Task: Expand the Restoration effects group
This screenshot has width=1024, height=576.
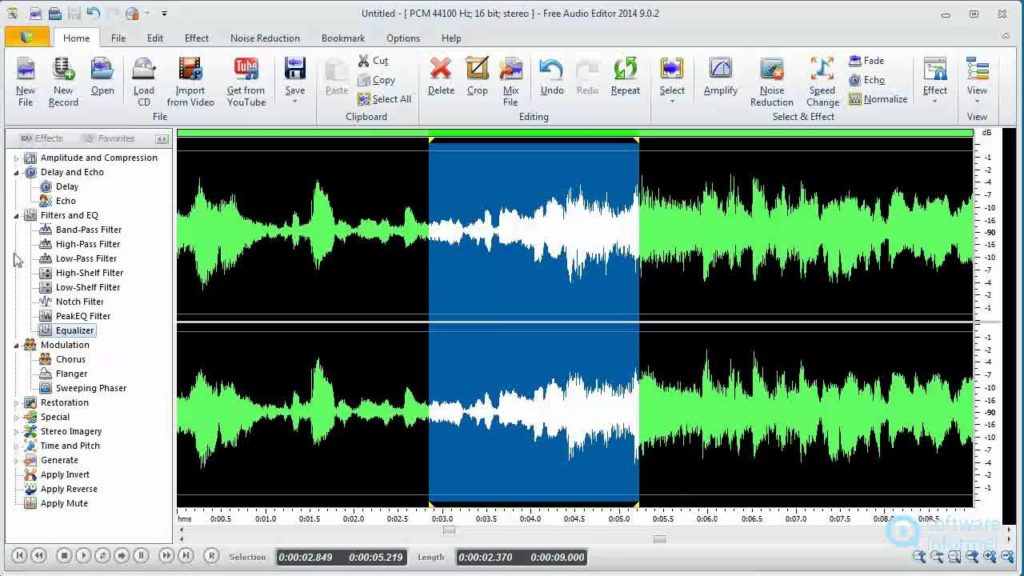Action: (x=16, y=403)
